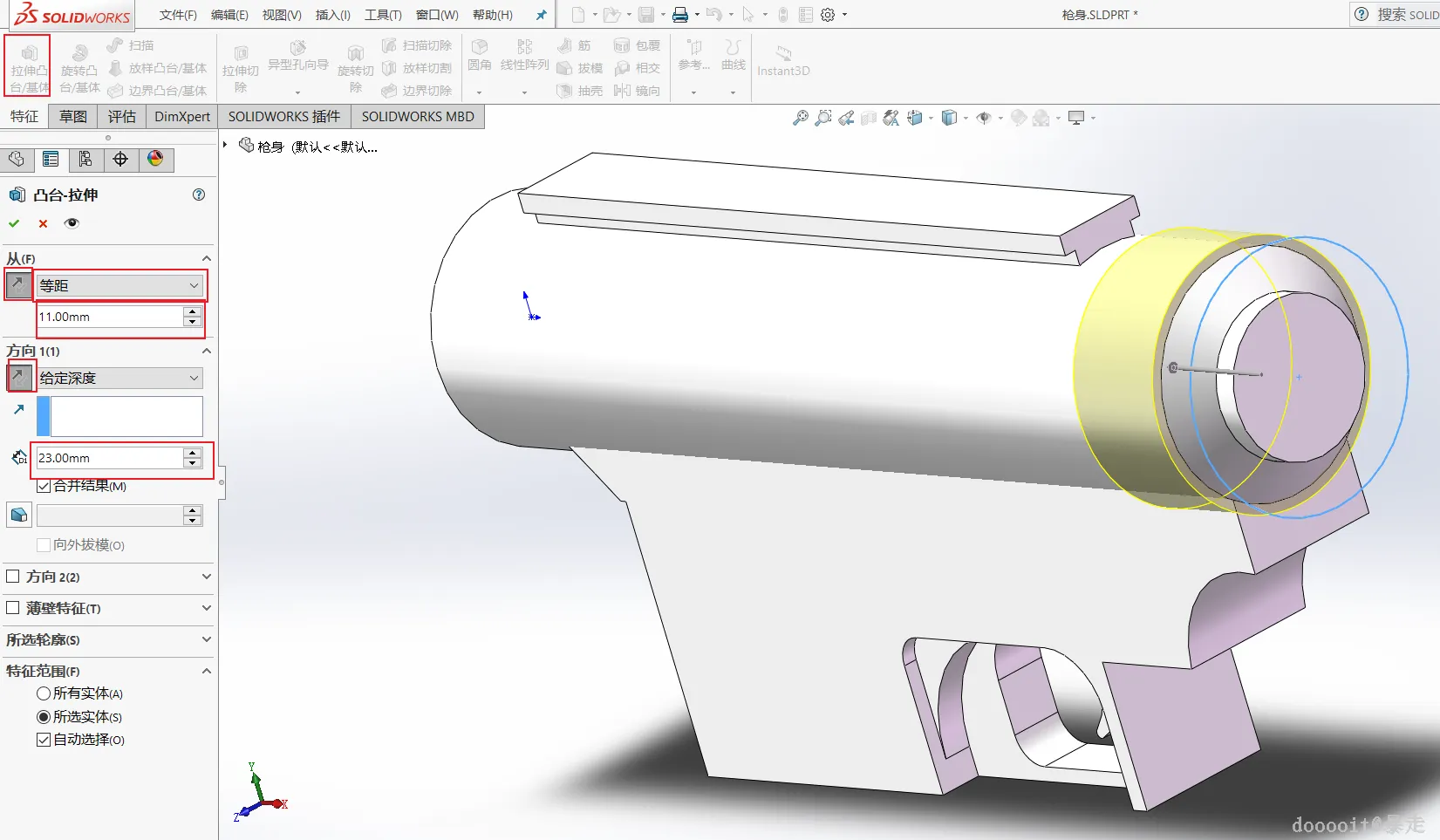Open the 插入(I) menu
The image size is (1440, 840).
[332, 15]
